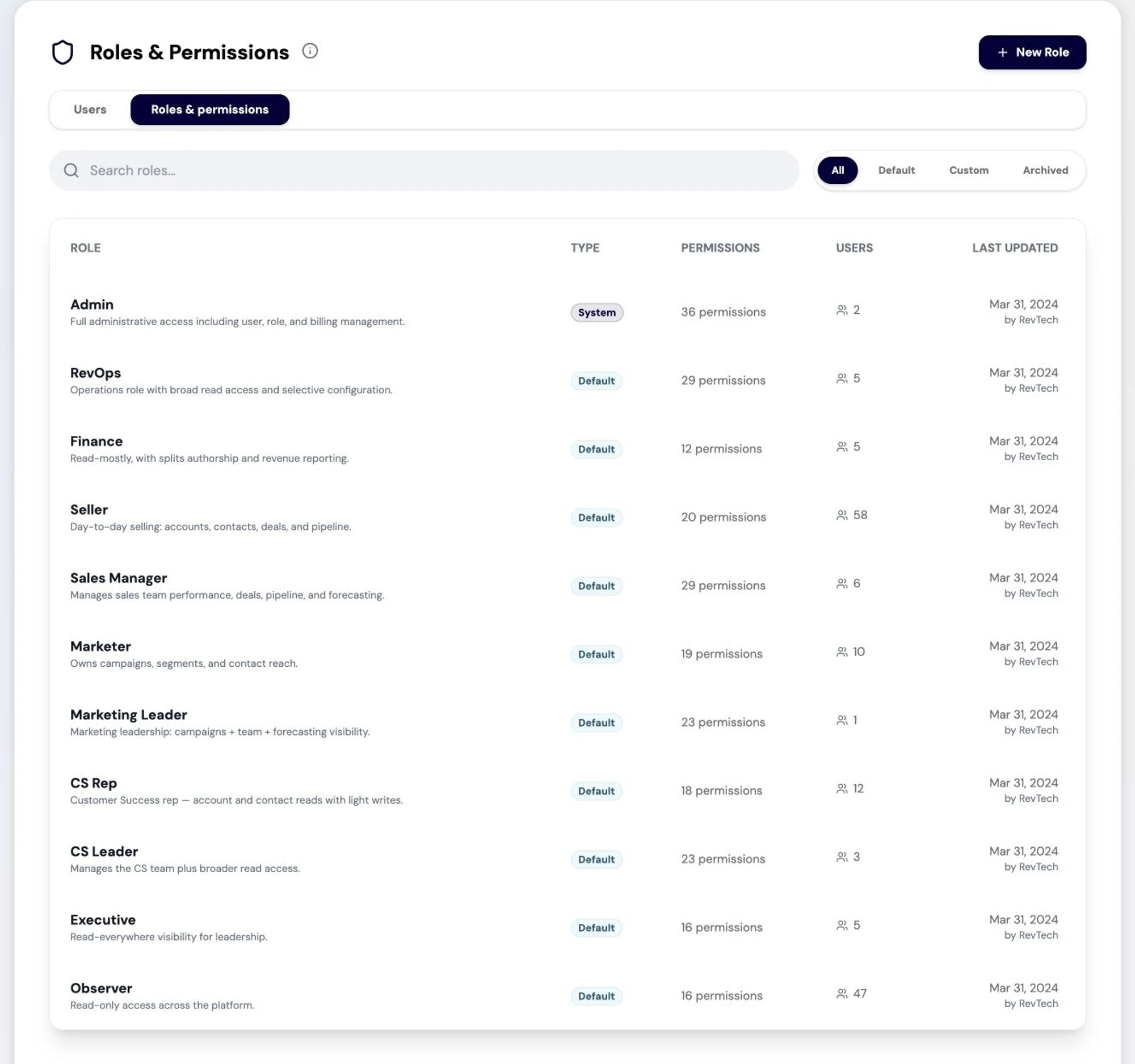Select the Executive role name

pos(103,920)
